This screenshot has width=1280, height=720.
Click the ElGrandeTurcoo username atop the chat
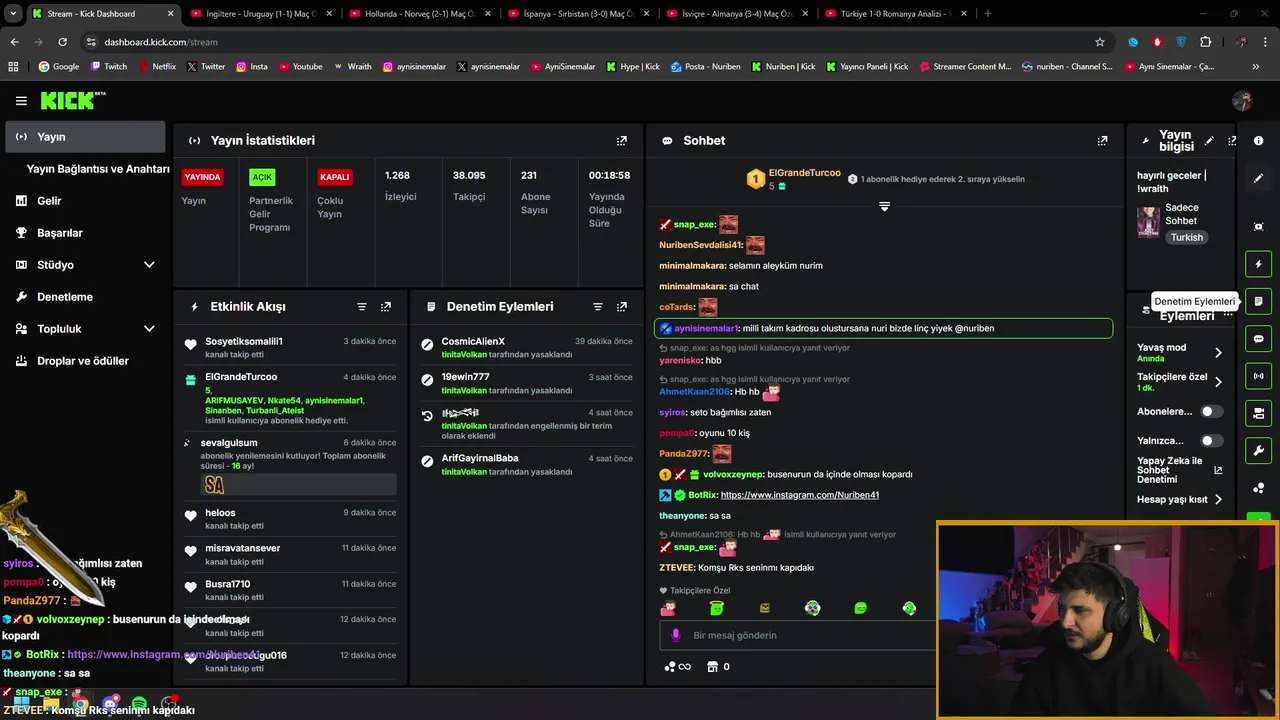click(x=804, y=173)
